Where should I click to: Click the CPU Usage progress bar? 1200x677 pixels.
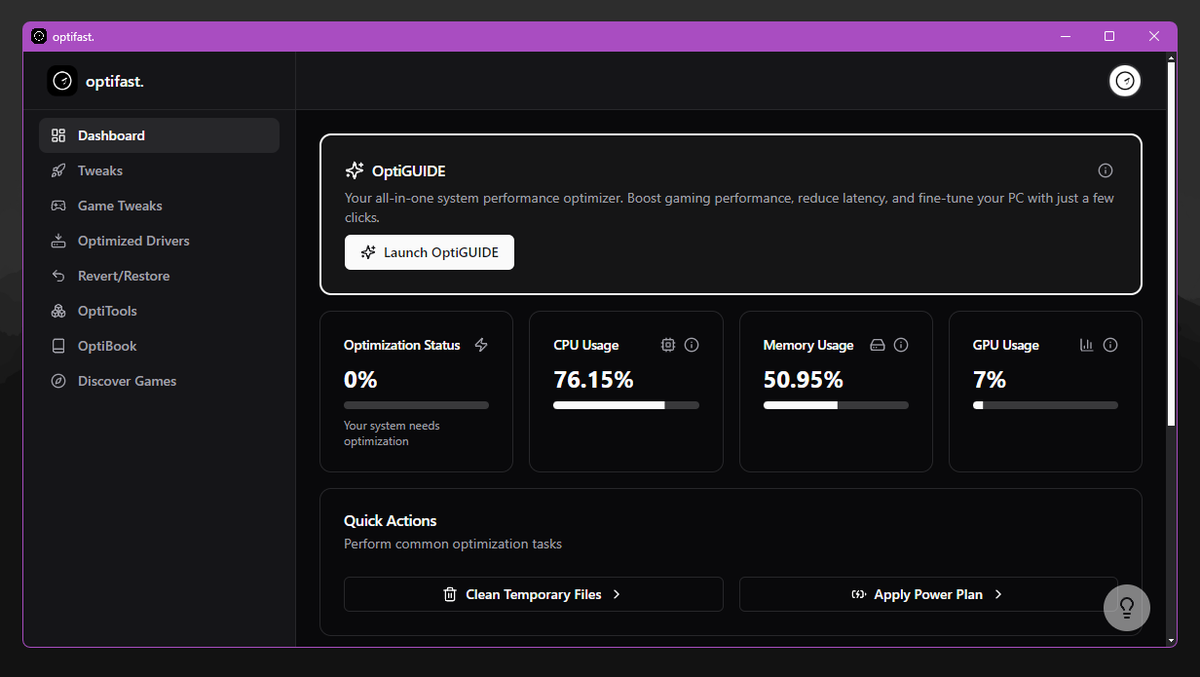(626, 405)
